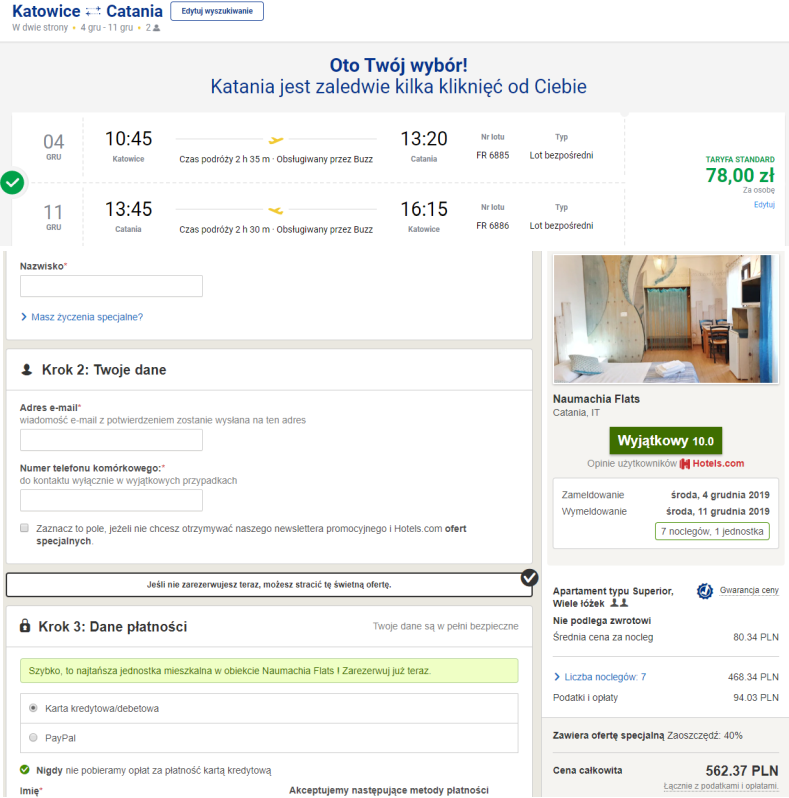This screenshot has width=789, height=798.
Task: Click the Edytuj link under fare price
Action: (x=764, y=204)
